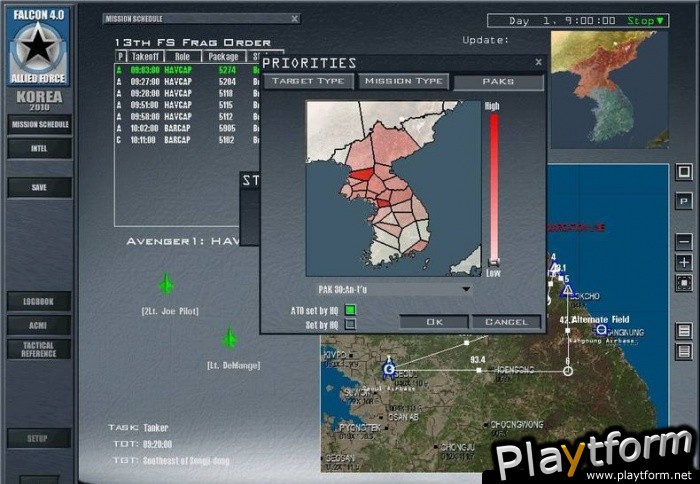Select 2Lt. Joe Pilot's aircraft icon
700x484 pixels.
tap(166, 285)
